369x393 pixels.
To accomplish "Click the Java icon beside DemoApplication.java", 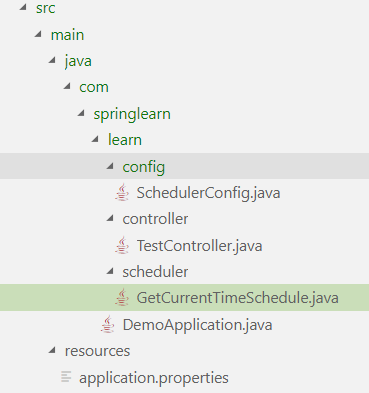I will click(x=108, y=324).
